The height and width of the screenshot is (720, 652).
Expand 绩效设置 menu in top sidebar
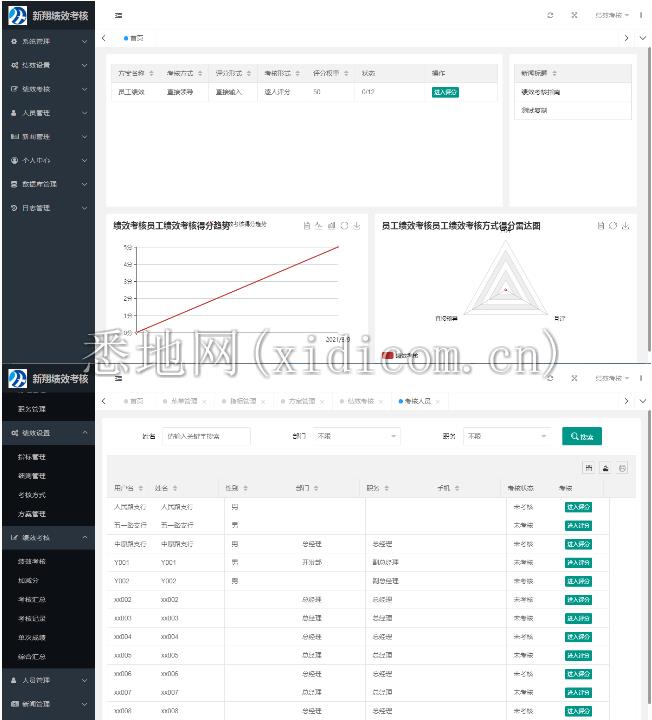point(48,65)
